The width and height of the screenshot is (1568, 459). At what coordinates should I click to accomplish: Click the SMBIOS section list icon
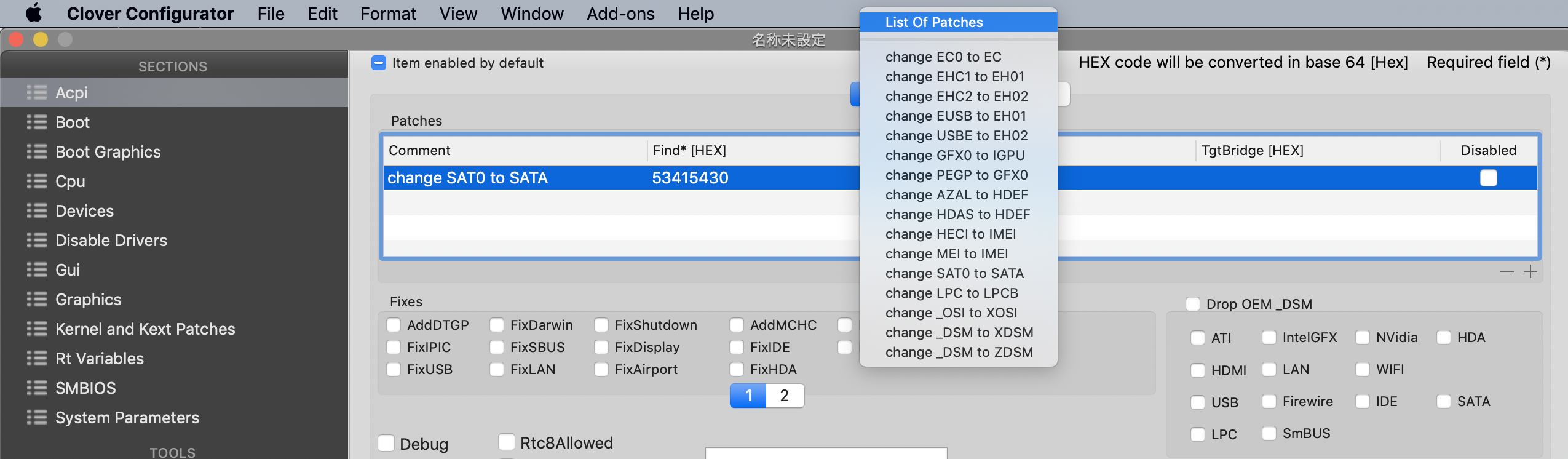point(37,388)
